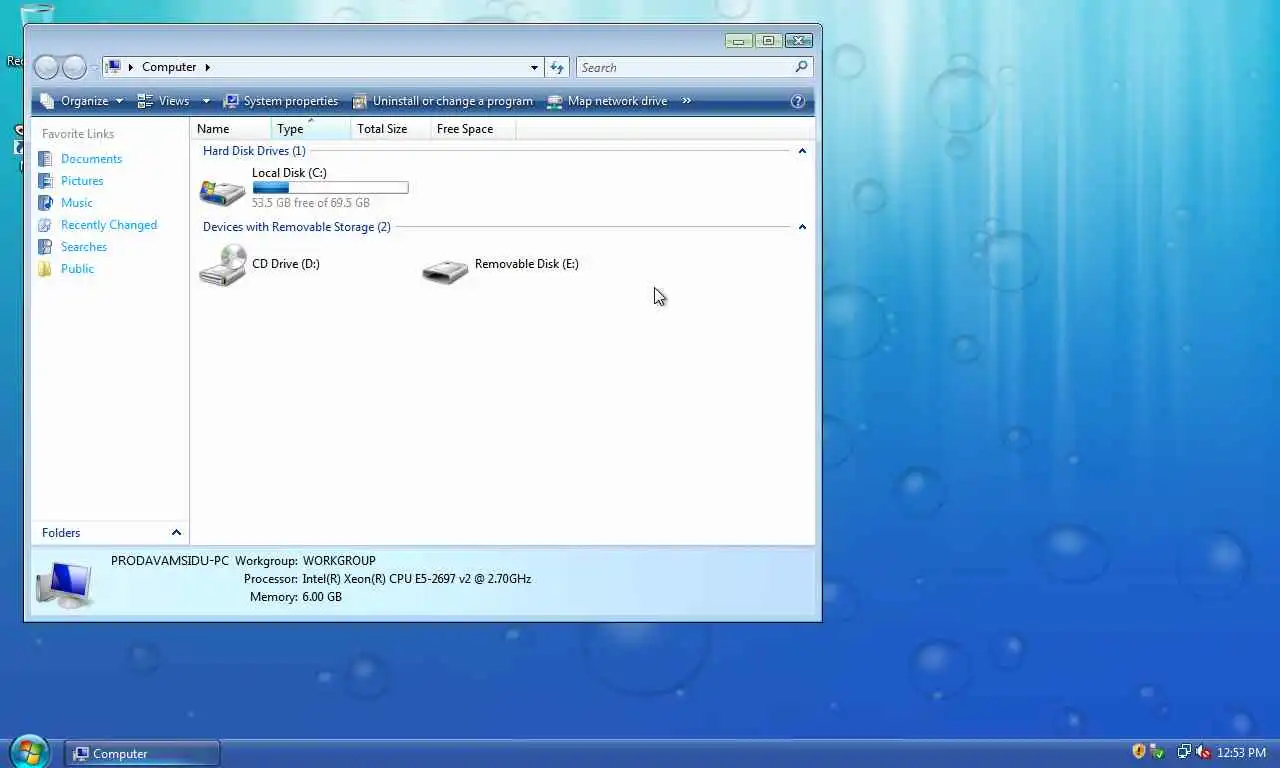Open System properties

click(281, 101)
